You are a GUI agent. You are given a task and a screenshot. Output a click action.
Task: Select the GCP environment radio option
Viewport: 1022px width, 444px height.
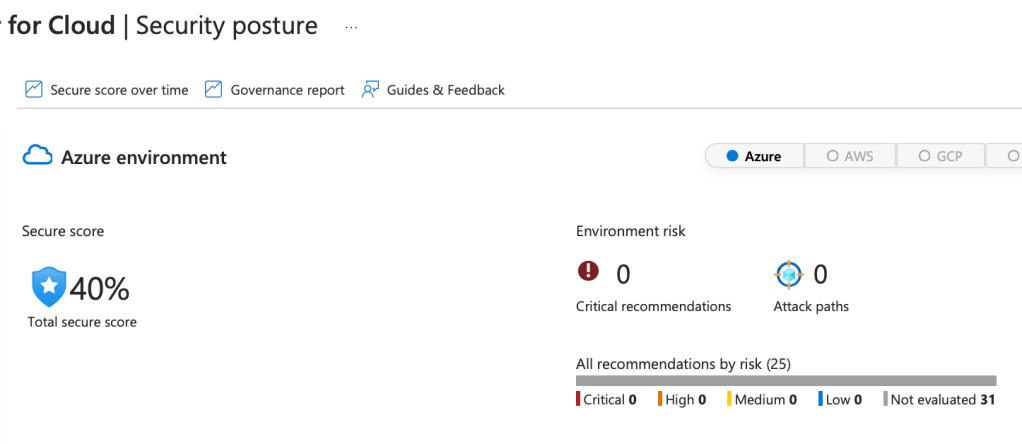pyautogui.click(x=940, y=156)
